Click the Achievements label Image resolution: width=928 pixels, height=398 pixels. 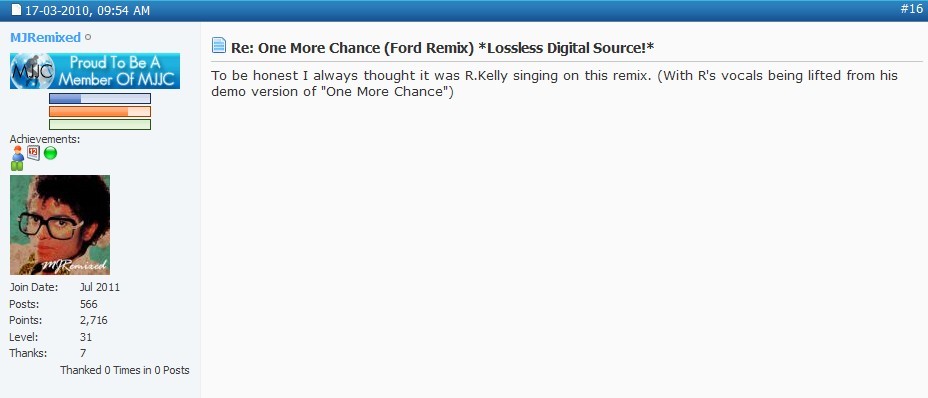coord(44,139)
